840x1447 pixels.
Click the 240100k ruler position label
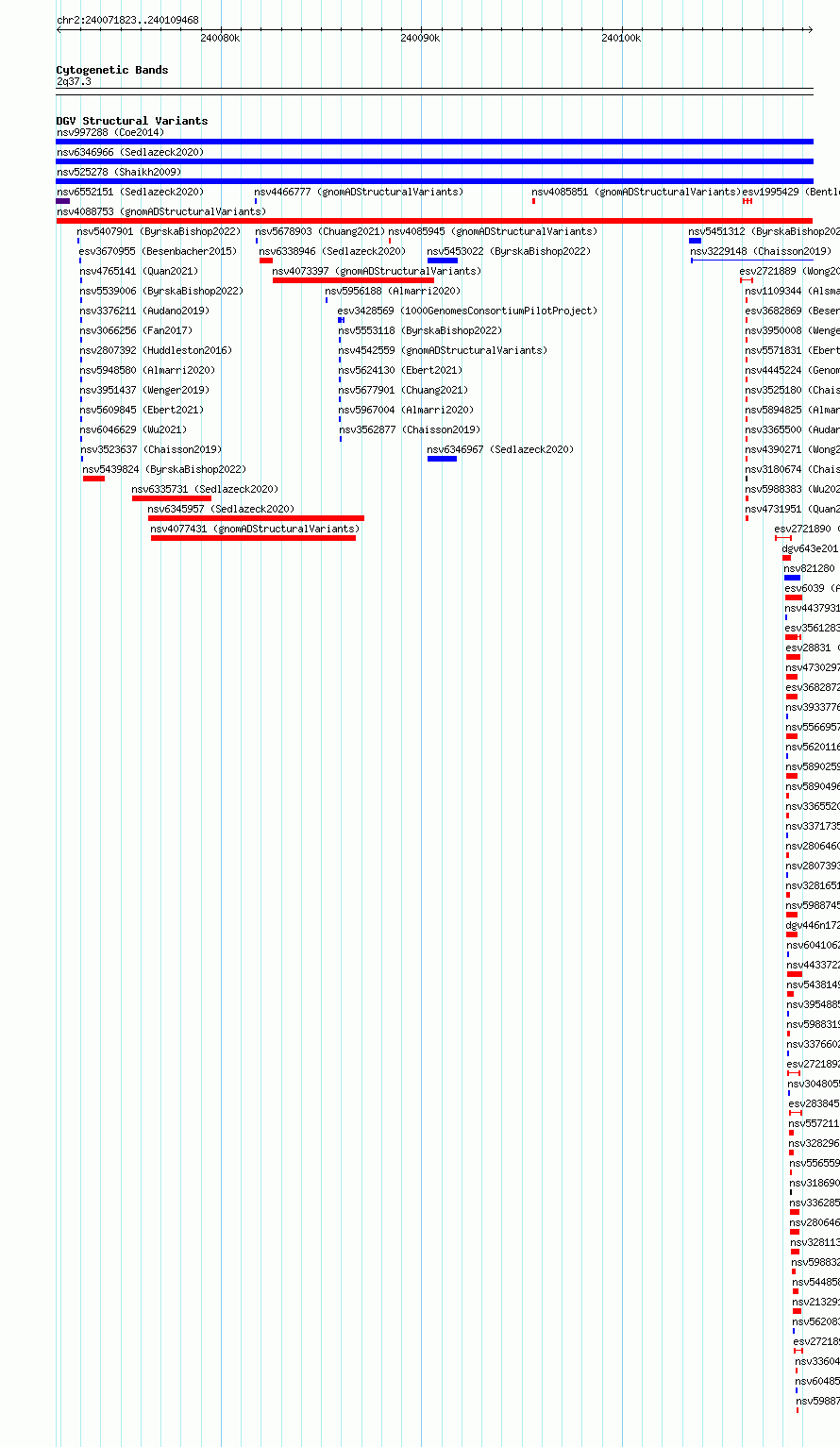[621, 38]
